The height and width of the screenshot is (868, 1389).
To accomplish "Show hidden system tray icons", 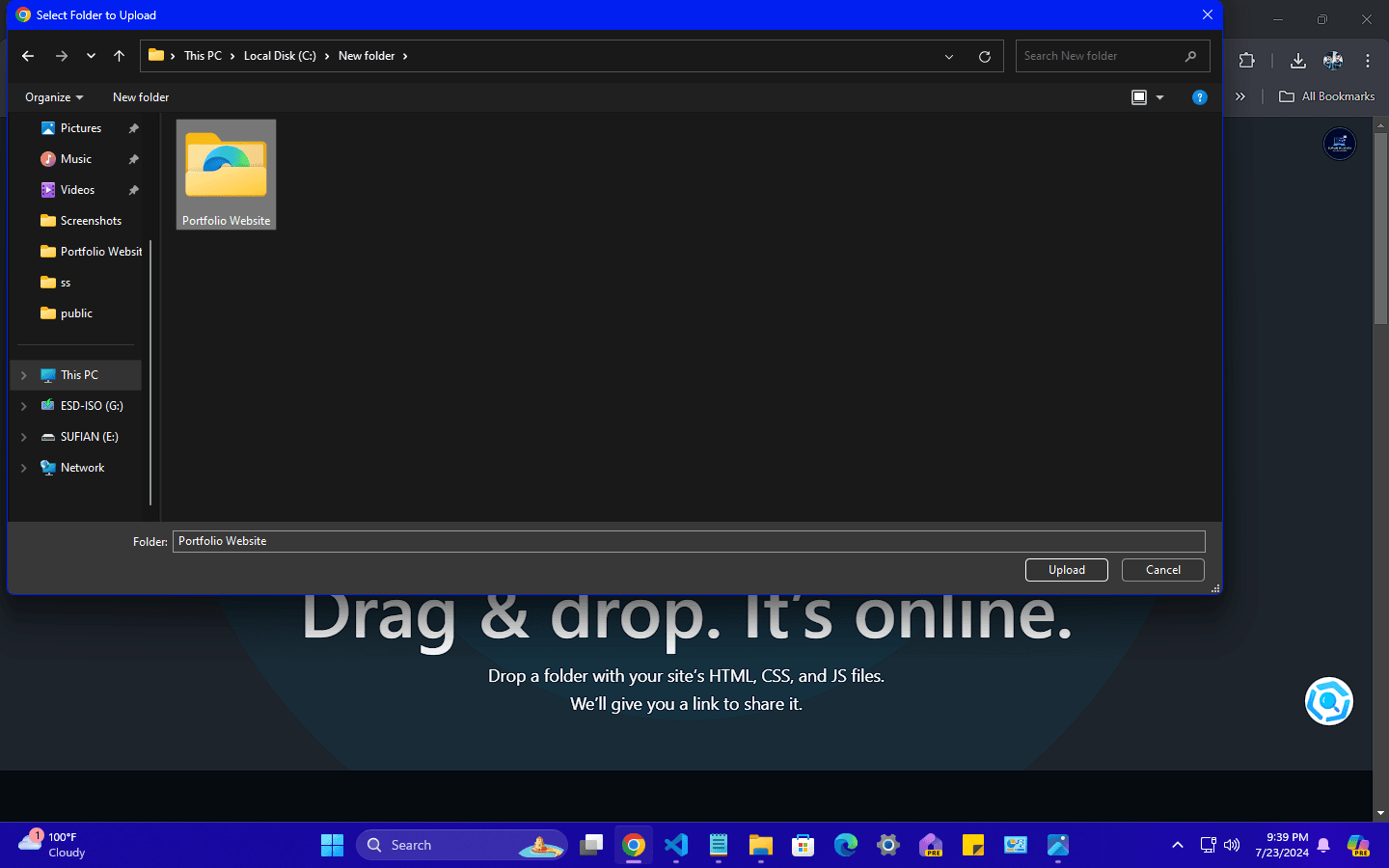I will (x=1177, y=845).
